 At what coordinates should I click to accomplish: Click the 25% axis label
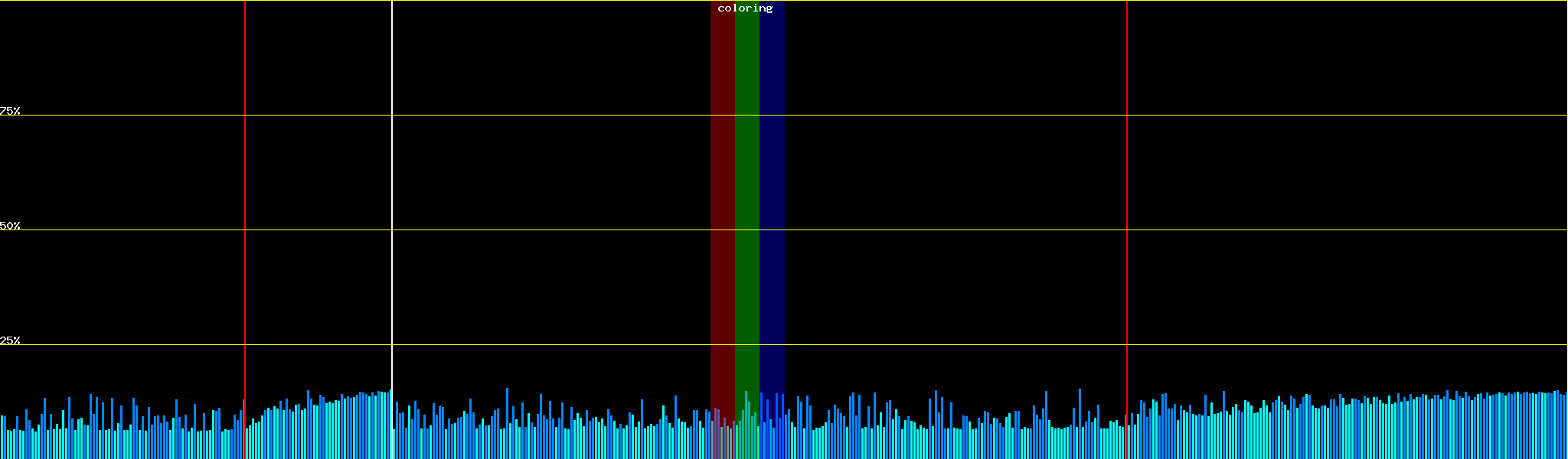(x=10, y=340)
